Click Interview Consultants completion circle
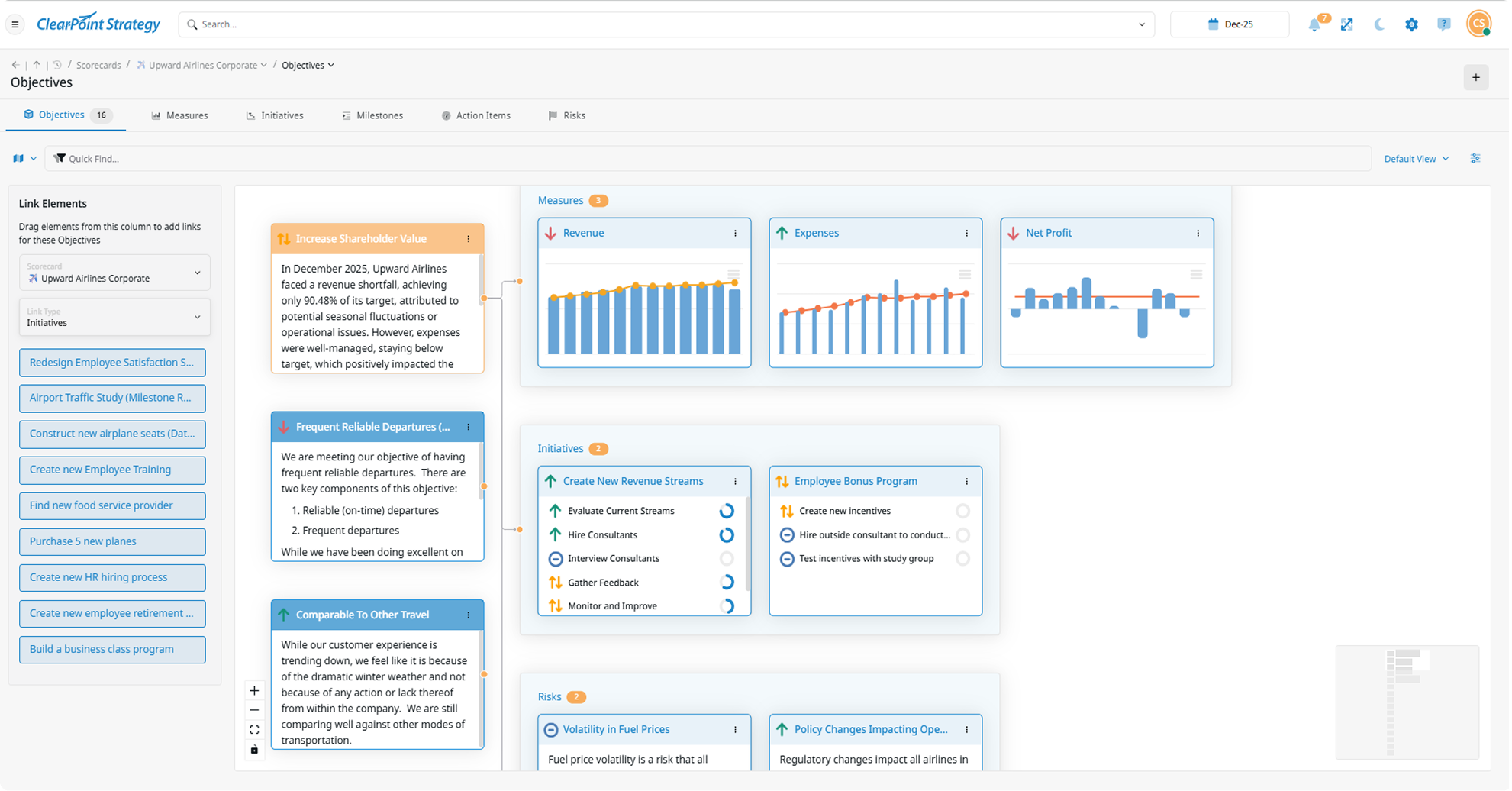The image size is (1512, 791). [727, 560]
